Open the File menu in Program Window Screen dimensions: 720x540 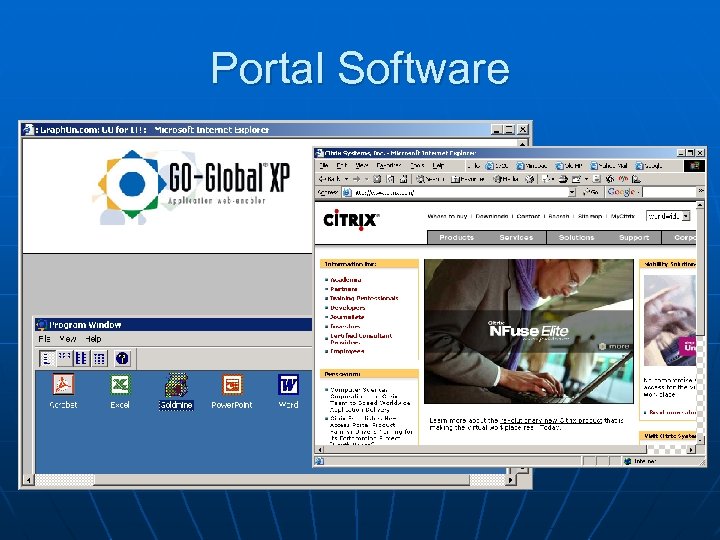pos(45,339)
